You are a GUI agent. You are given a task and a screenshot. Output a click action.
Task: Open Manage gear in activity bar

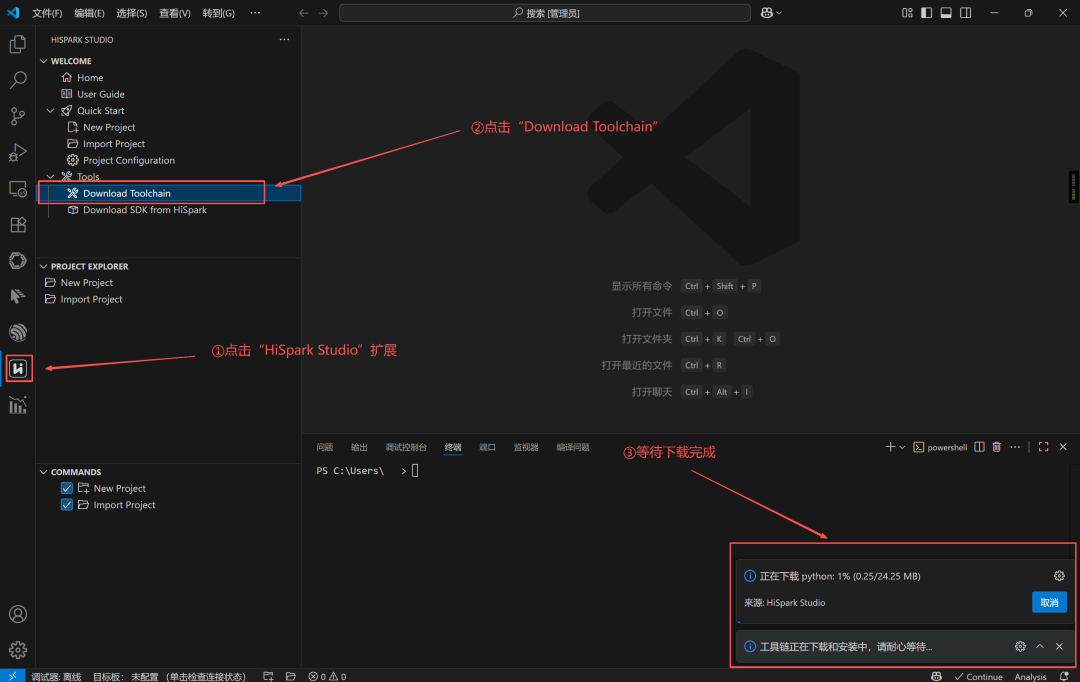pos(18,650)
